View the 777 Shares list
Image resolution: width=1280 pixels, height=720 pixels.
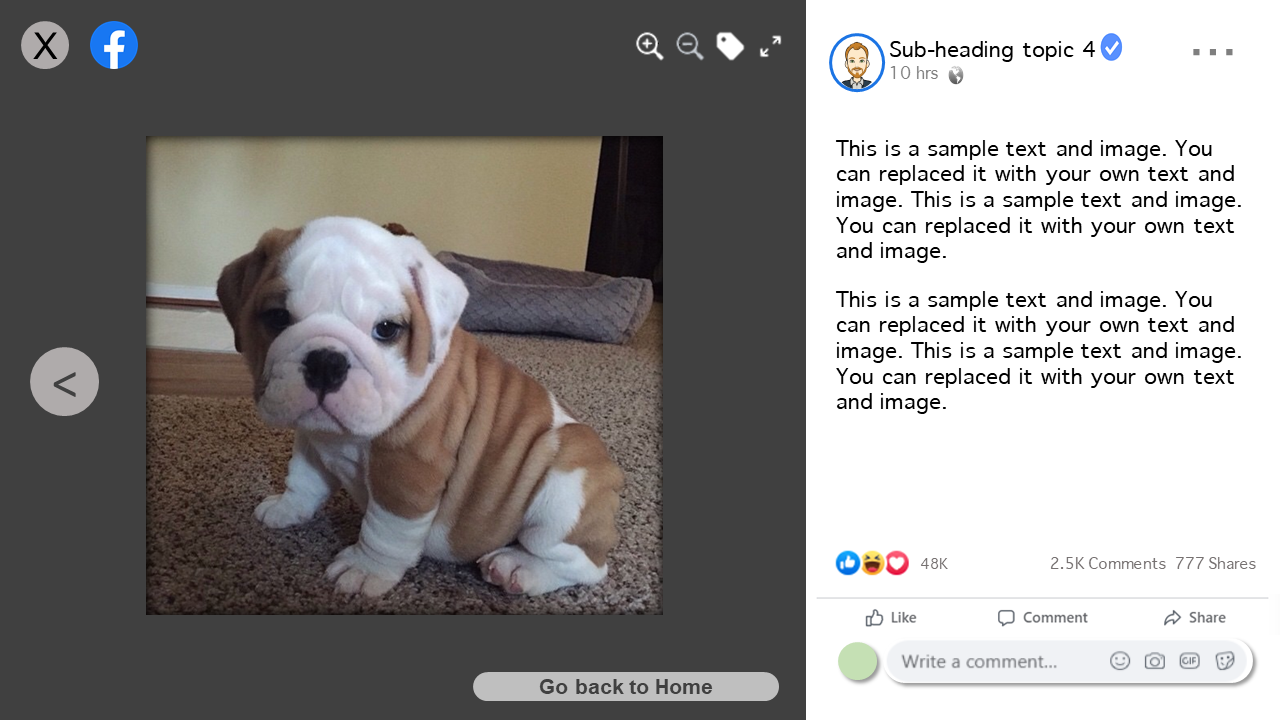click(x=1215, y=564)
